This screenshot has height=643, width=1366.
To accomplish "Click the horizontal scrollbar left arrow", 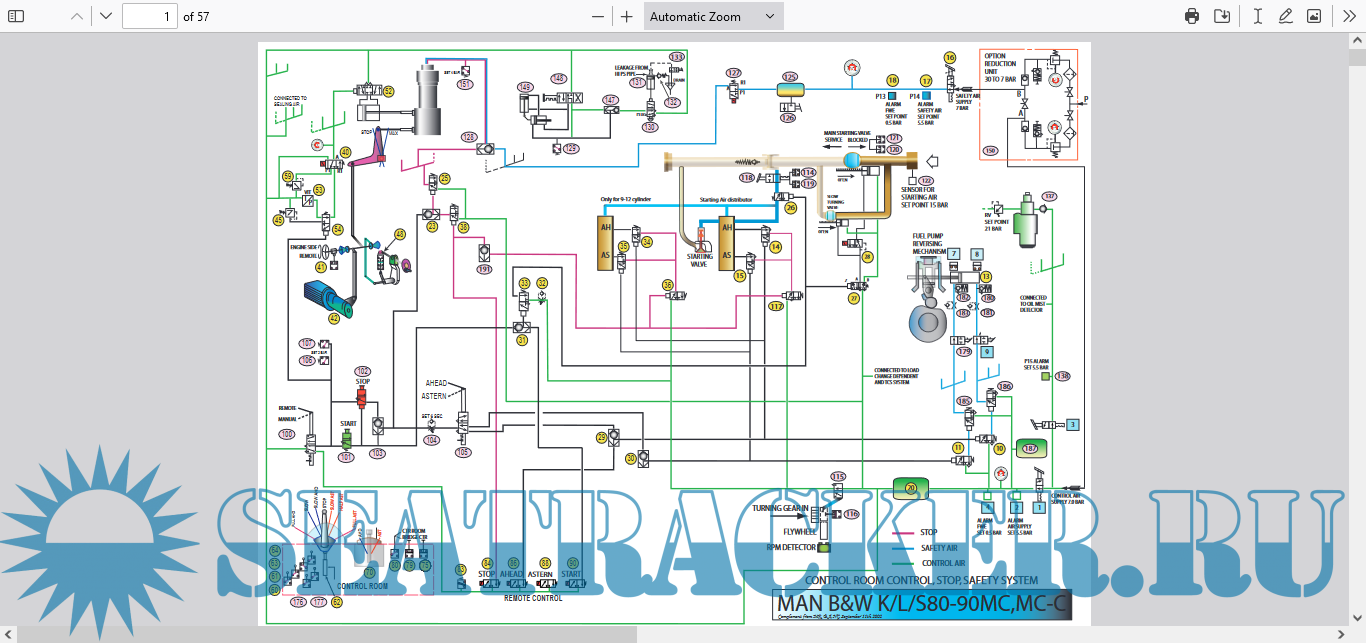I will (x=8, y=635).
